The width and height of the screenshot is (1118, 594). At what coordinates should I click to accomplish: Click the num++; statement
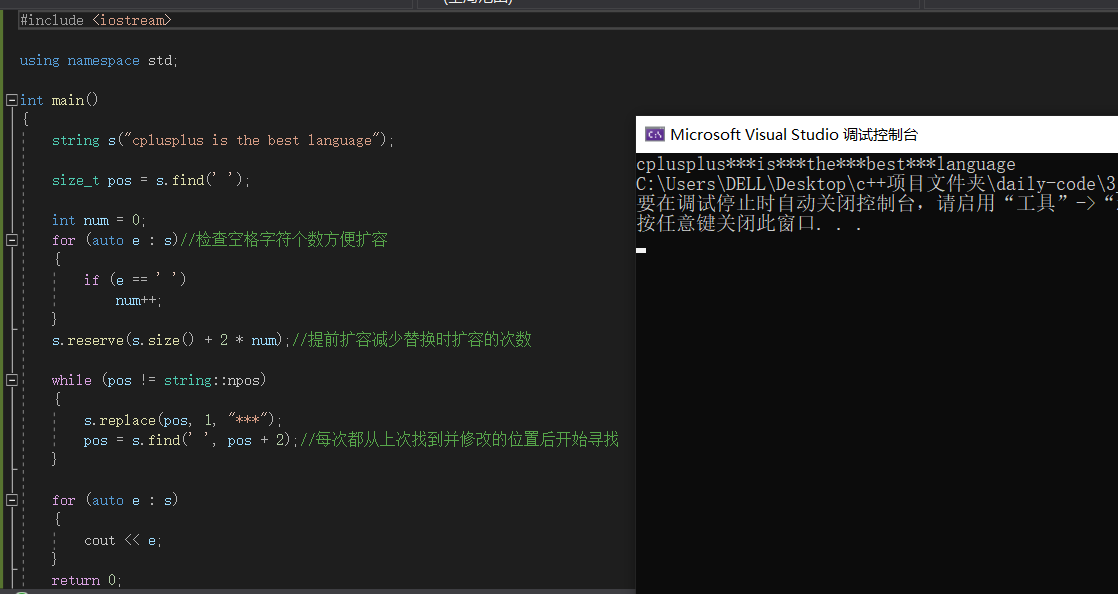click(x=138, y=300)
